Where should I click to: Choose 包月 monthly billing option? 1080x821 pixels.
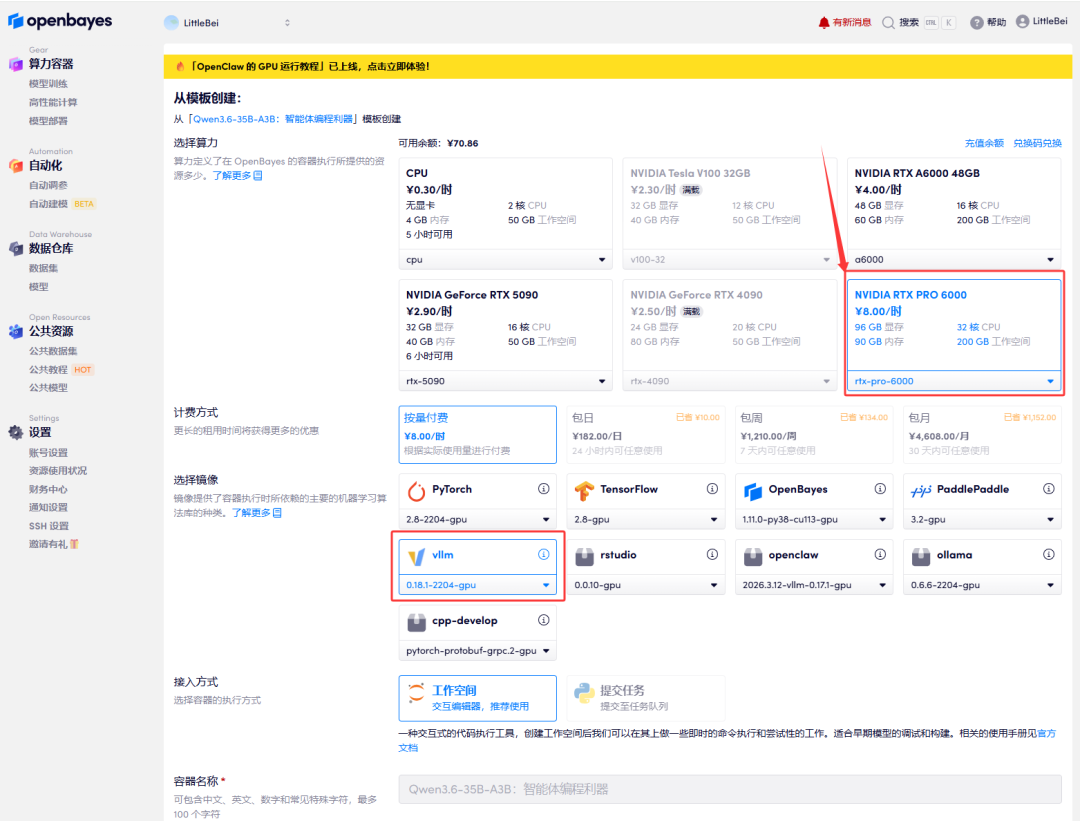982,435
